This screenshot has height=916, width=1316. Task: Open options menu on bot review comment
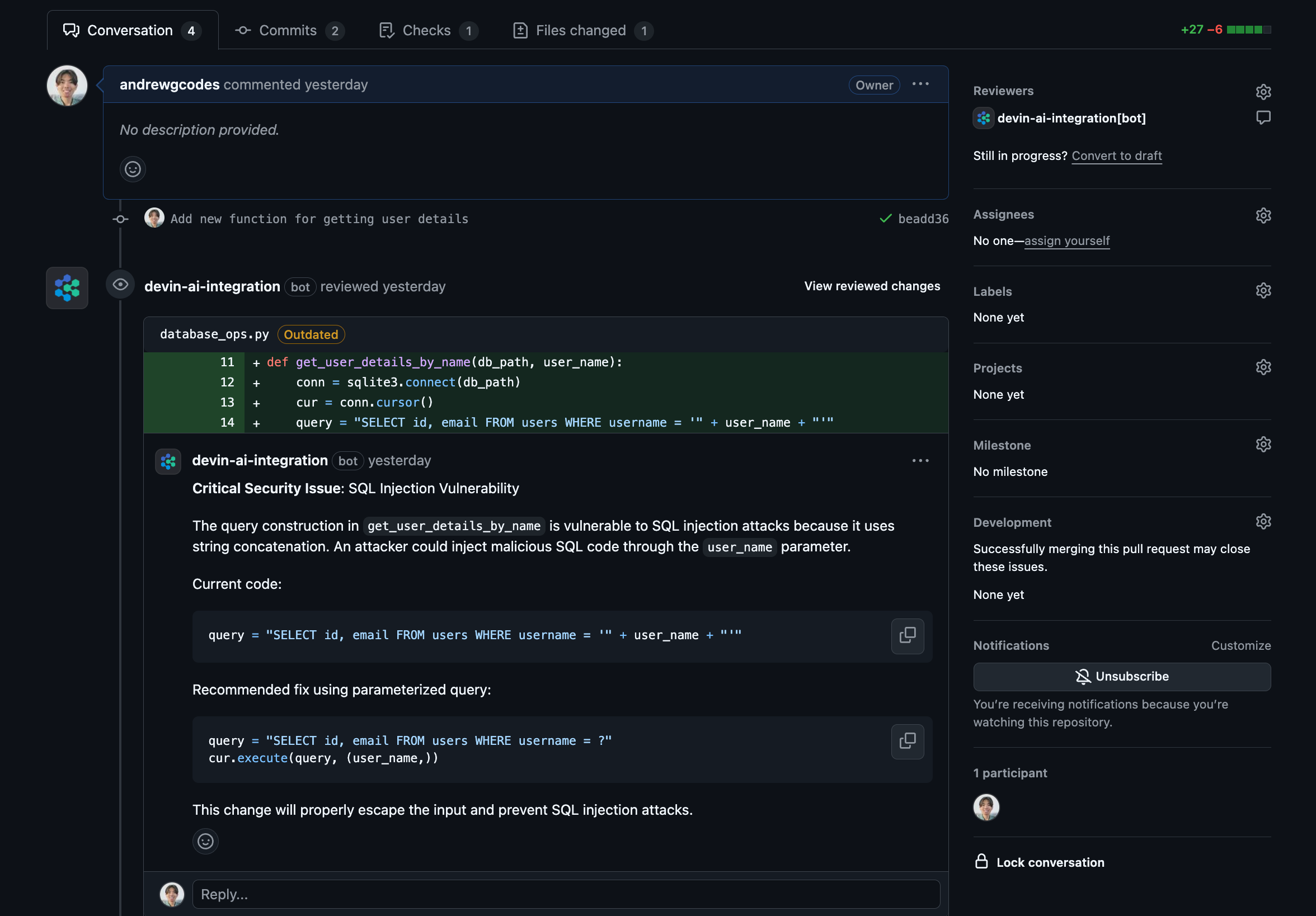click(920, 461)
